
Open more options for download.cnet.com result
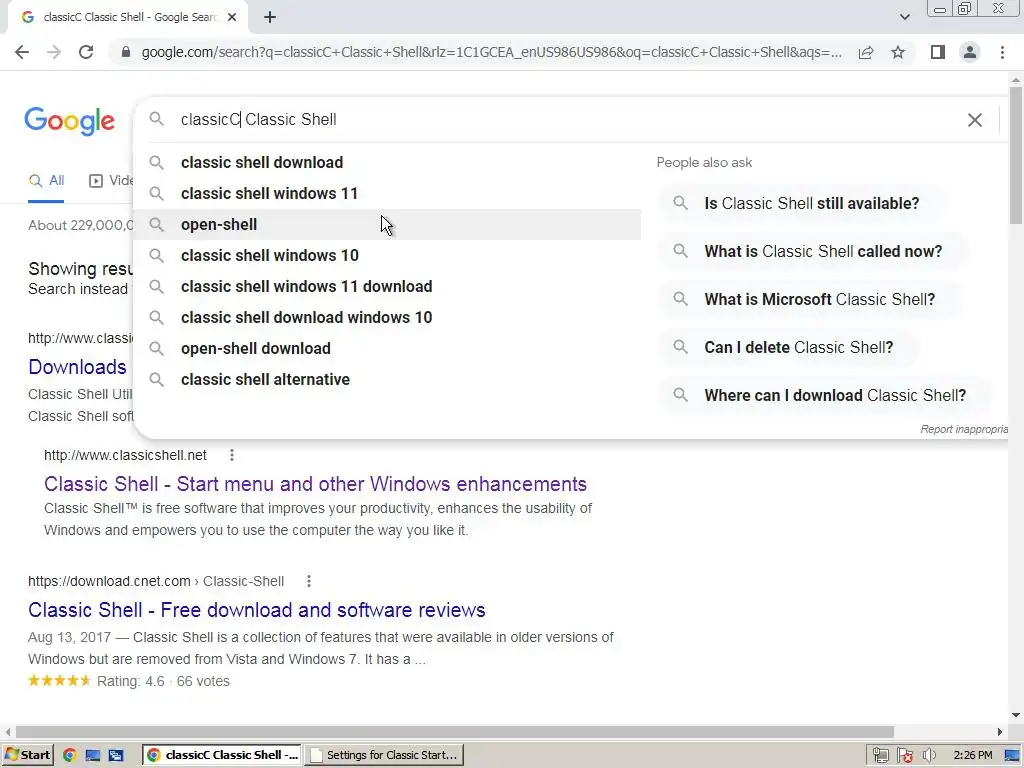pyautogui.click(x=309, y=581)
